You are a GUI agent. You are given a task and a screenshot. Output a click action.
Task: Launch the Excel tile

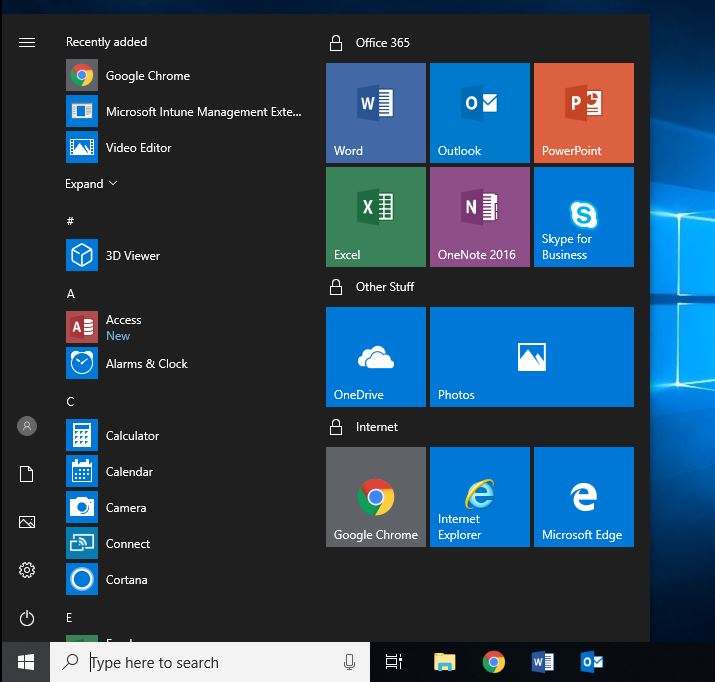click(376, 217)
